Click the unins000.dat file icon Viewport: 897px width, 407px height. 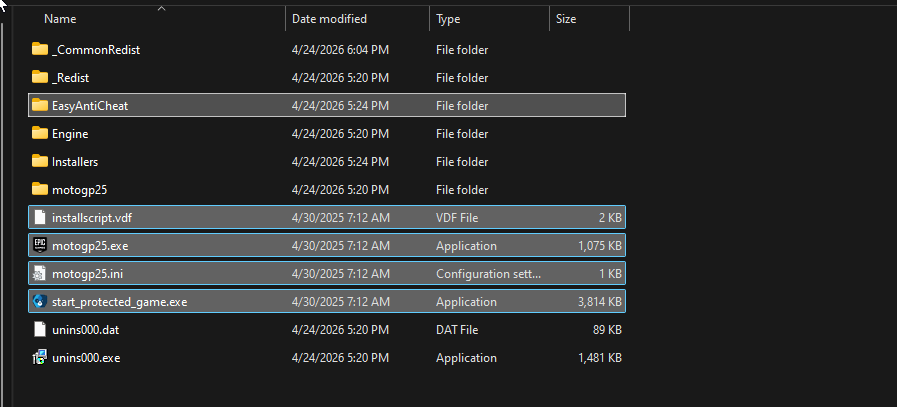coord(39,330)
